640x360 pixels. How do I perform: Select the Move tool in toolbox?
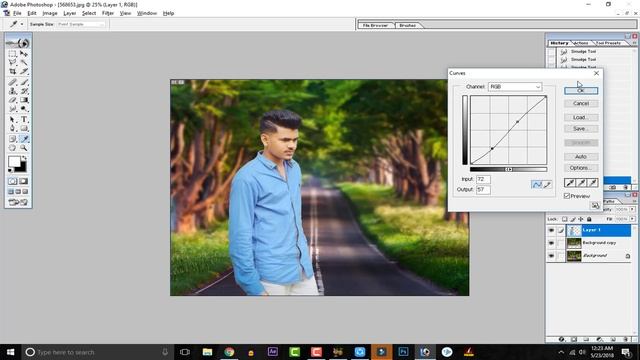coord(24,54)
